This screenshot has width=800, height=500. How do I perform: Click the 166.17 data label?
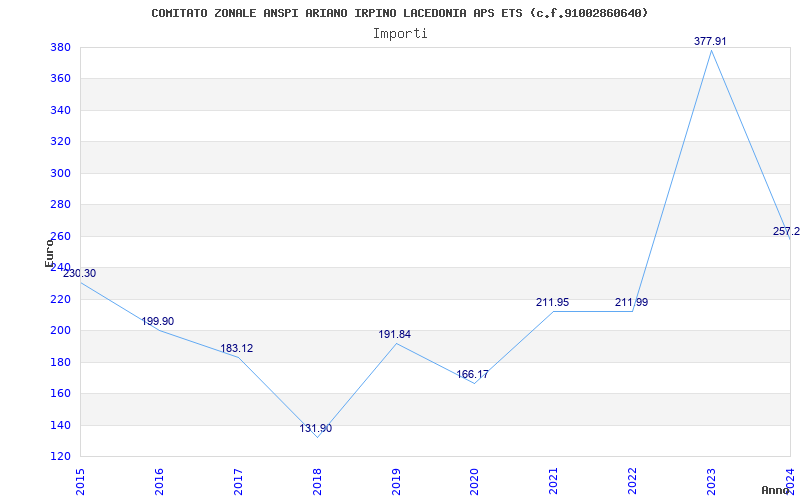(472, 374)
